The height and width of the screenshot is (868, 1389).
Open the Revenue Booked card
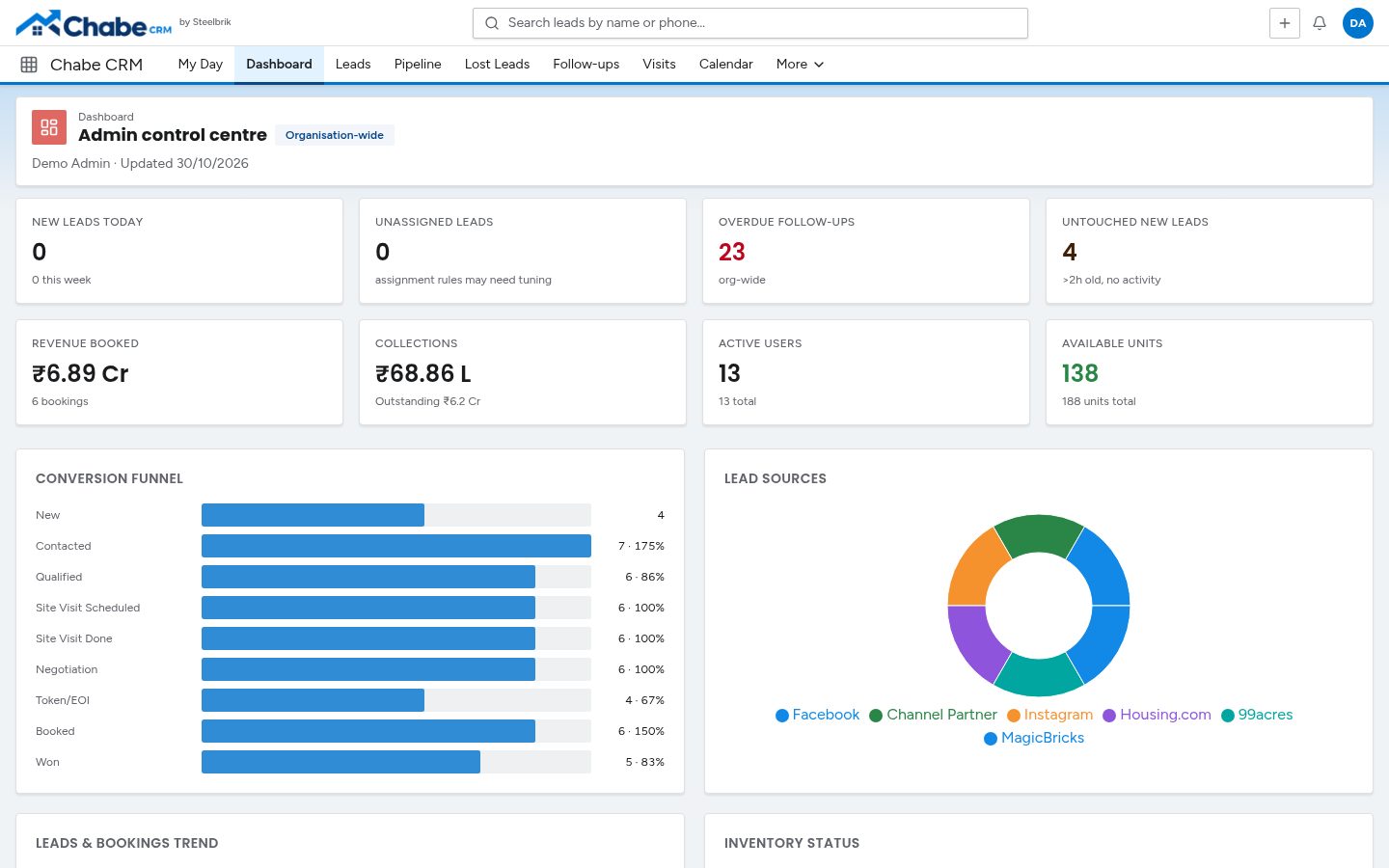(x=179, y=372)
